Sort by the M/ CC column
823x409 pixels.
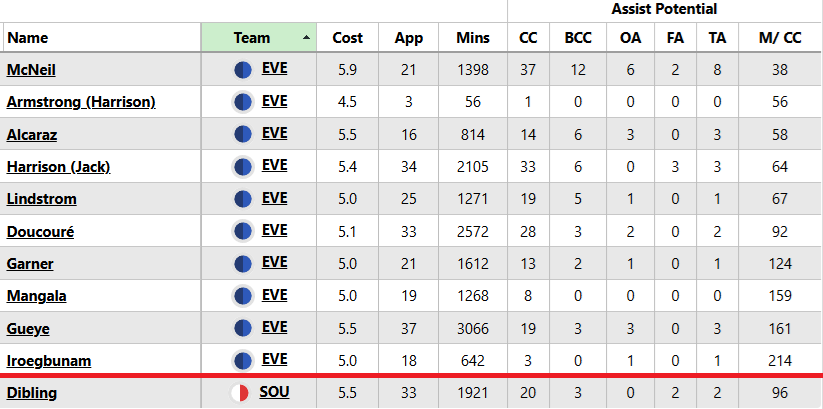pyautogui.click(x=780, y=38)
